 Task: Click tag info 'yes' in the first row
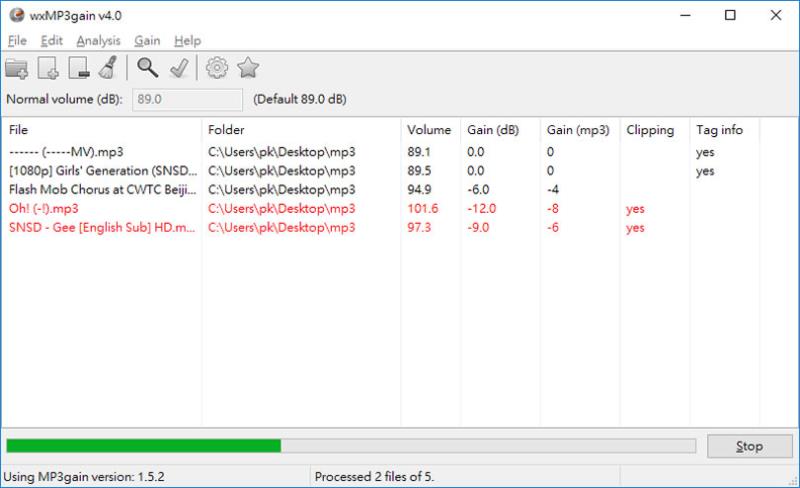click(x=705, y=153)
